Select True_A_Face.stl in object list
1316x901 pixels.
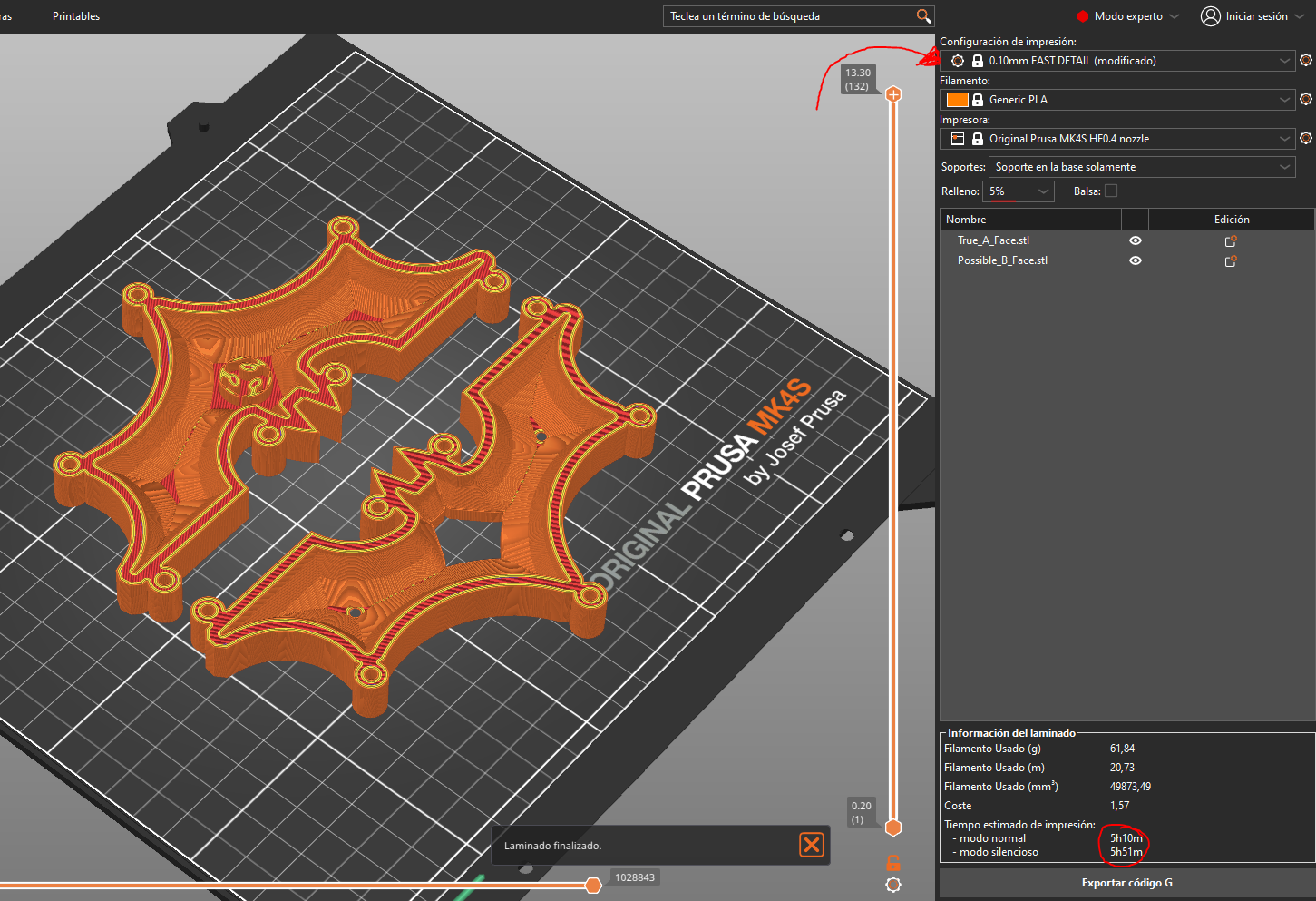click(x=993, y=240)
